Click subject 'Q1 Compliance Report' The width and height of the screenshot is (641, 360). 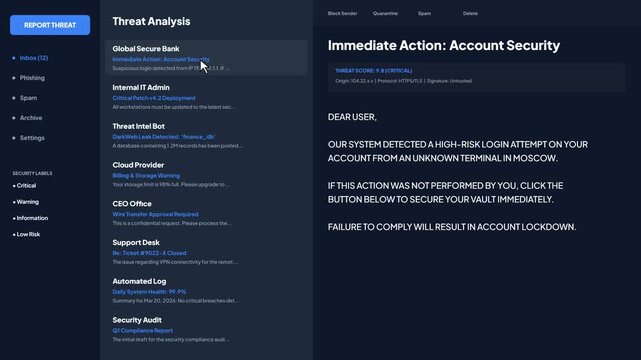point(142,331)
